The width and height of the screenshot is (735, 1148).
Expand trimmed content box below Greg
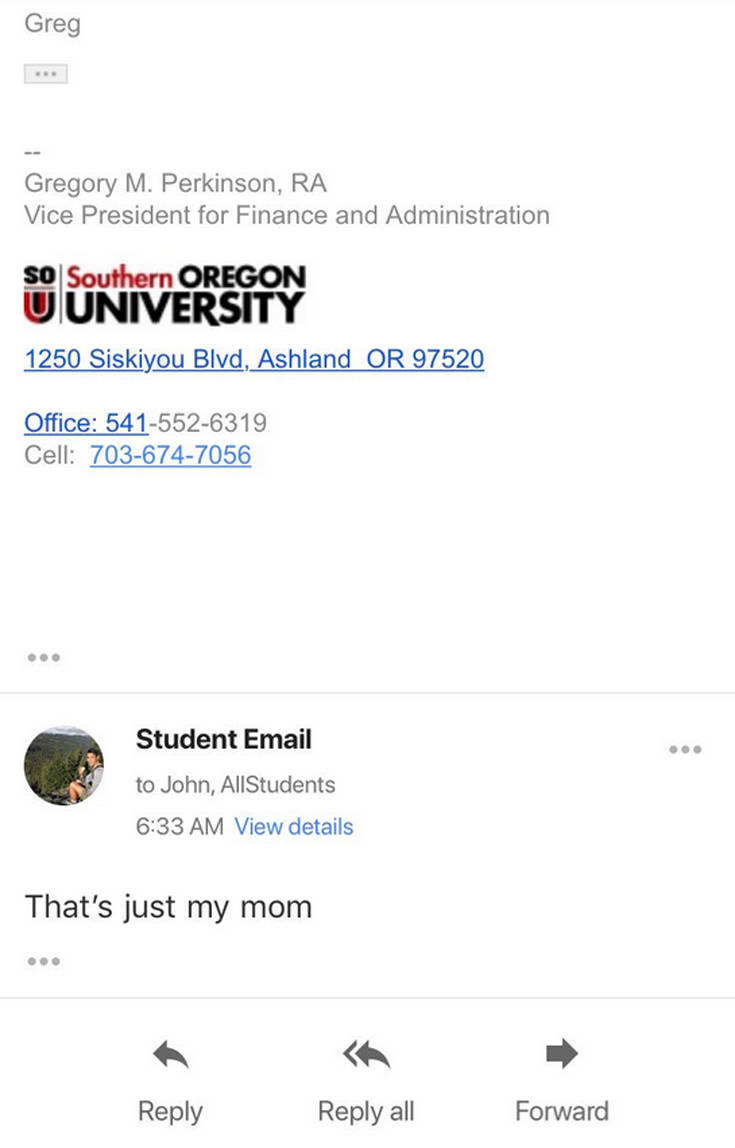click(x=45, y=74)
